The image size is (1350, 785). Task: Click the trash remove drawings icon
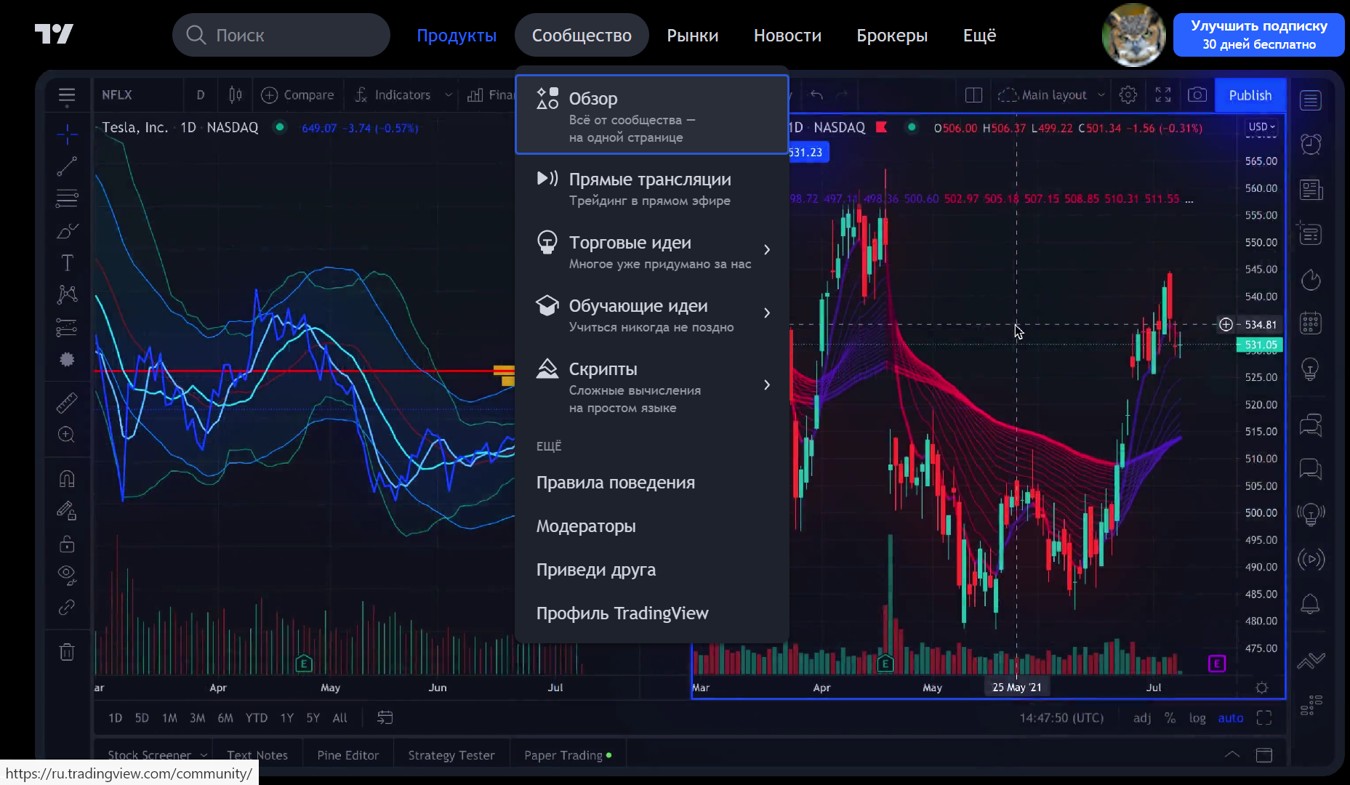[x=67, y=652]
